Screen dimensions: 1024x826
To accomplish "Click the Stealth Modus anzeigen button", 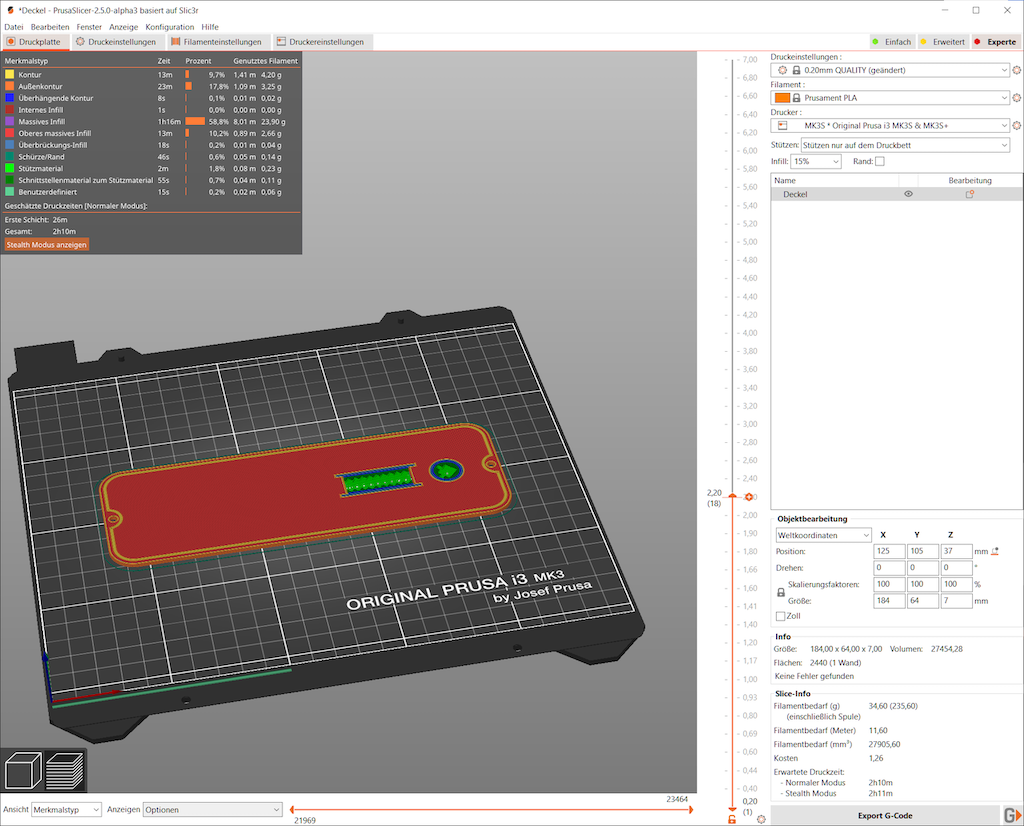I will [47, 244].
